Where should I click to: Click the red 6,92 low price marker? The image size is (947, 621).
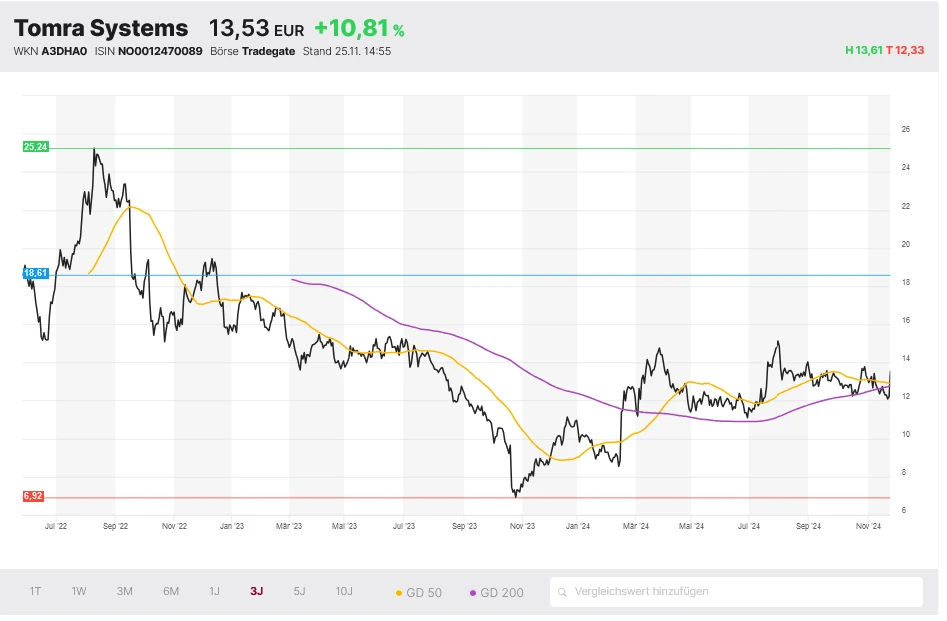(x=34, y=496)
